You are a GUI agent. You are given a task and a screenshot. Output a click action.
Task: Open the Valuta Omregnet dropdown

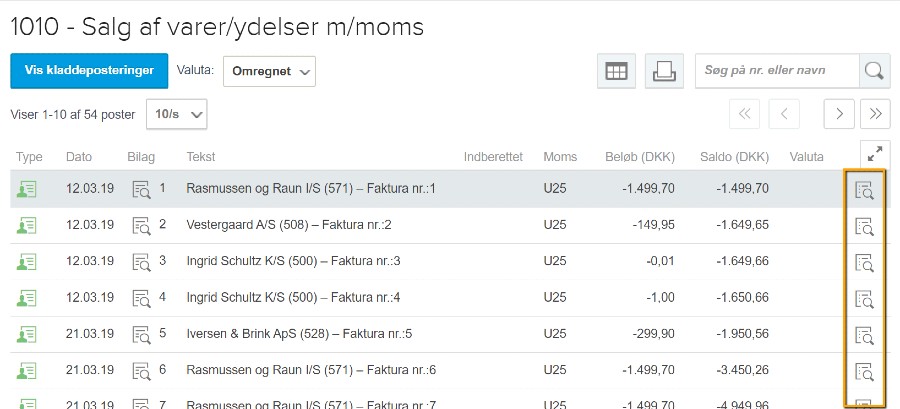coord(269,72)
